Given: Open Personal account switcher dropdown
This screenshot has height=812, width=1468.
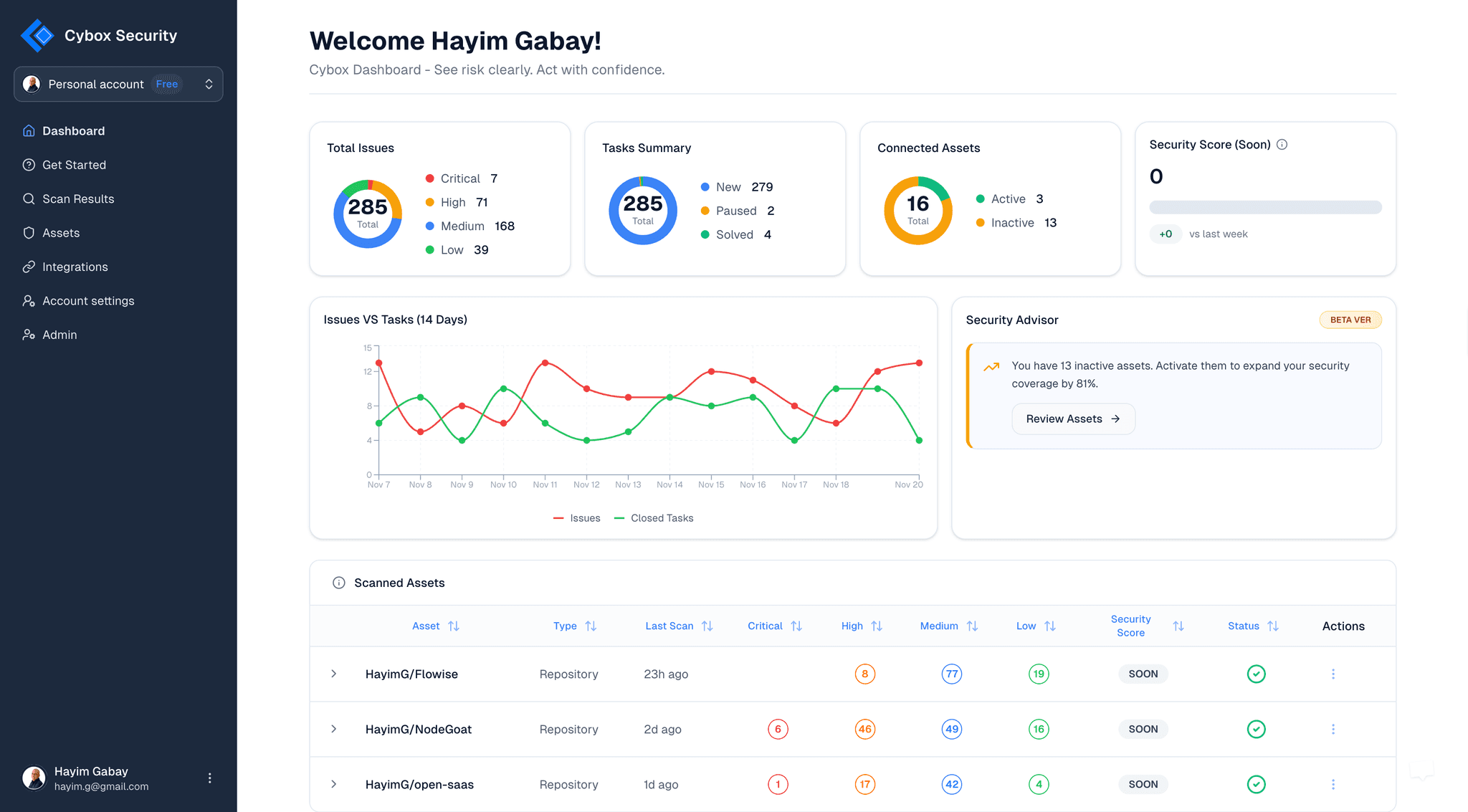Looking at the screenshot, I should (118, 85).
